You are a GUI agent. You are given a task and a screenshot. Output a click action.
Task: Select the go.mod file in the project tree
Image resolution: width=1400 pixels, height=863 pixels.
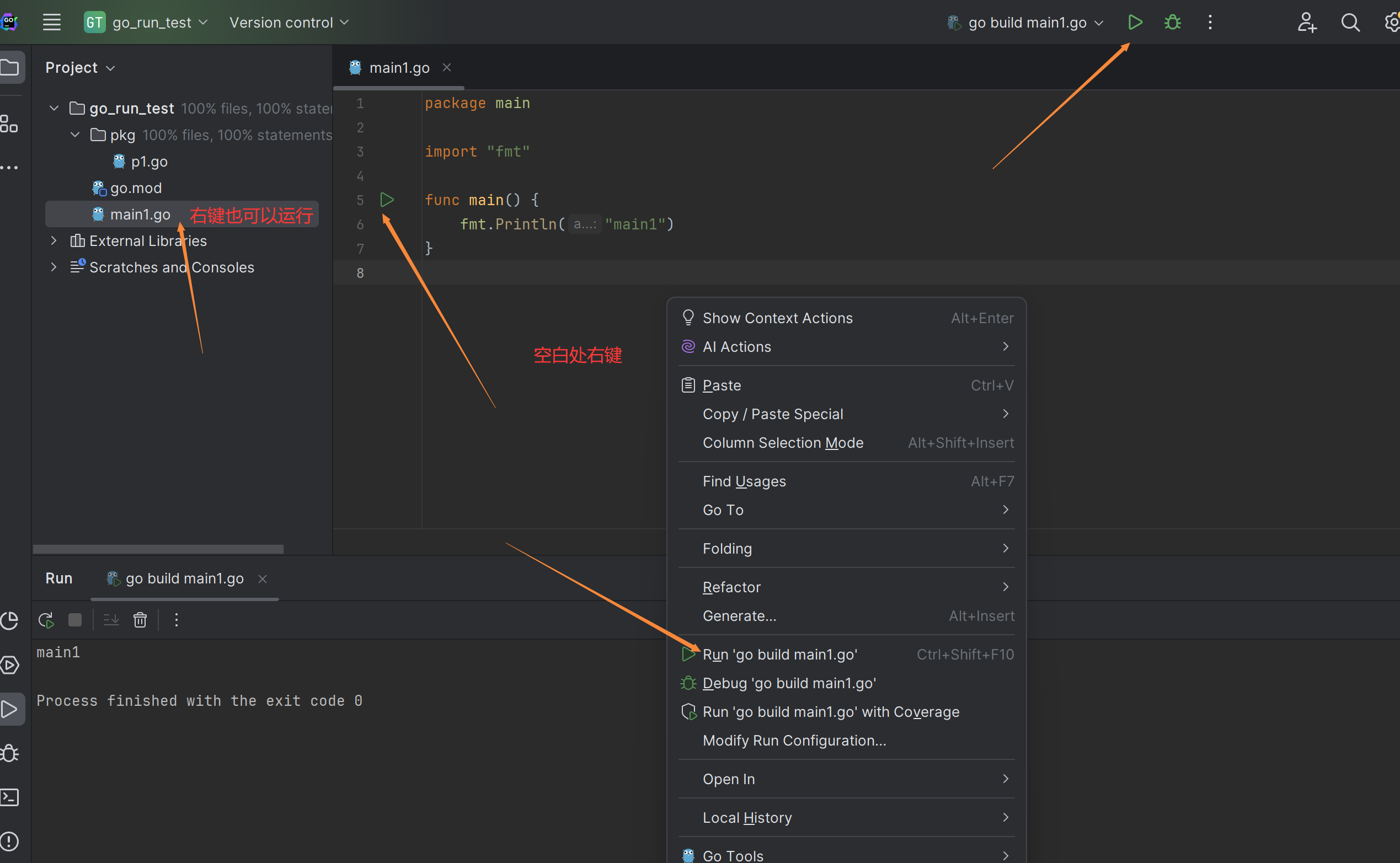(135, 188)
